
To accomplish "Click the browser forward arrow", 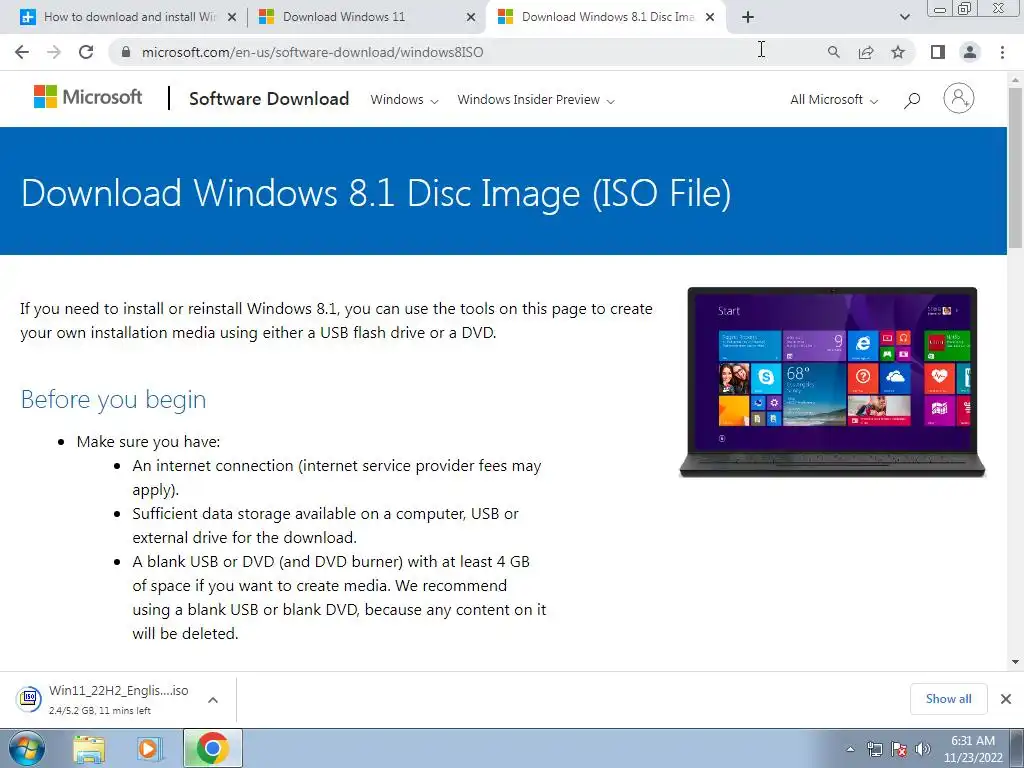I will coord(54,52).
